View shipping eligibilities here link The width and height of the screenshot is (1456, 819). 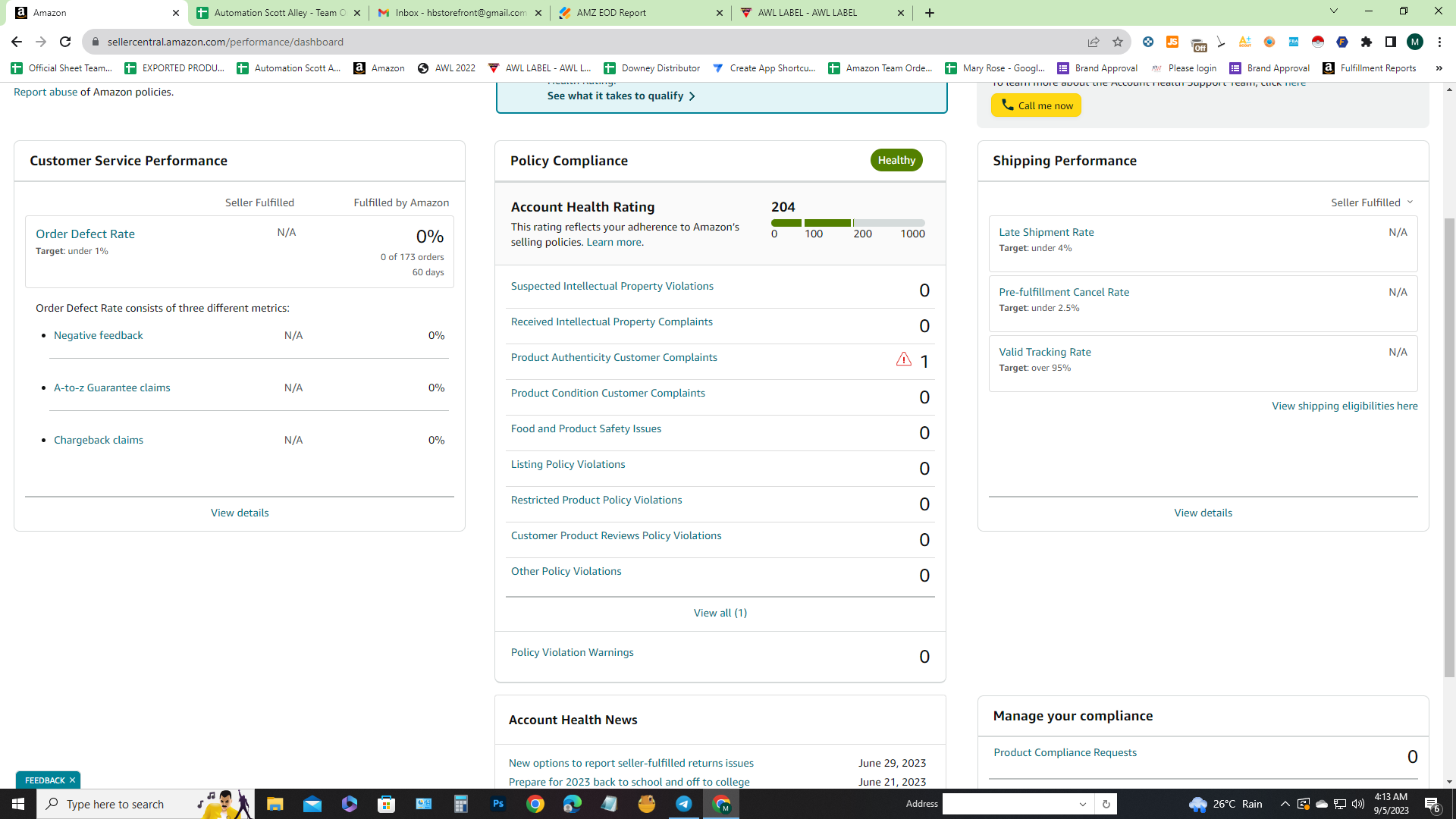click(1345, 406)
